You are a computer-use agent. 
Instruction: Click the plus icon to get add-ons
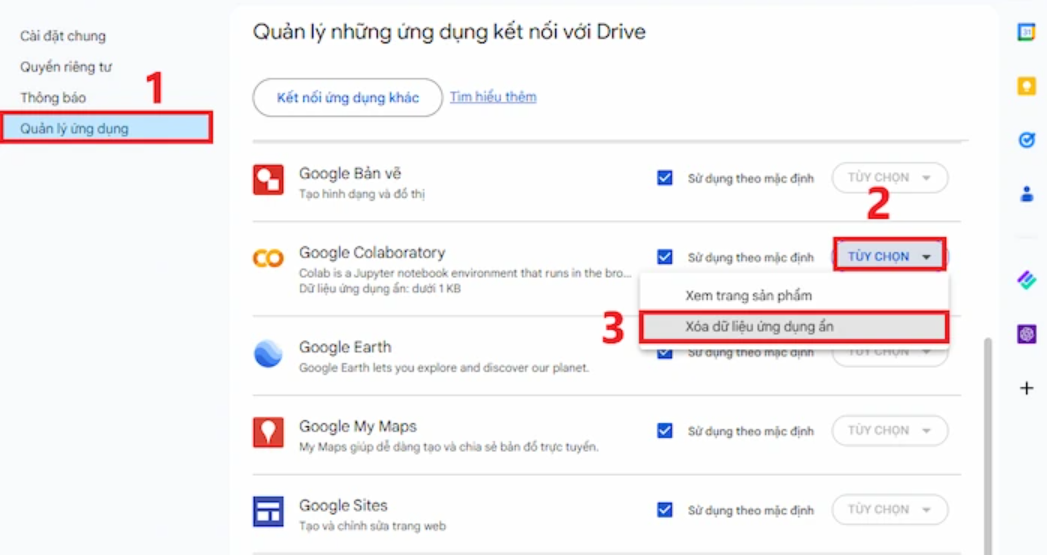[1026, 388]
